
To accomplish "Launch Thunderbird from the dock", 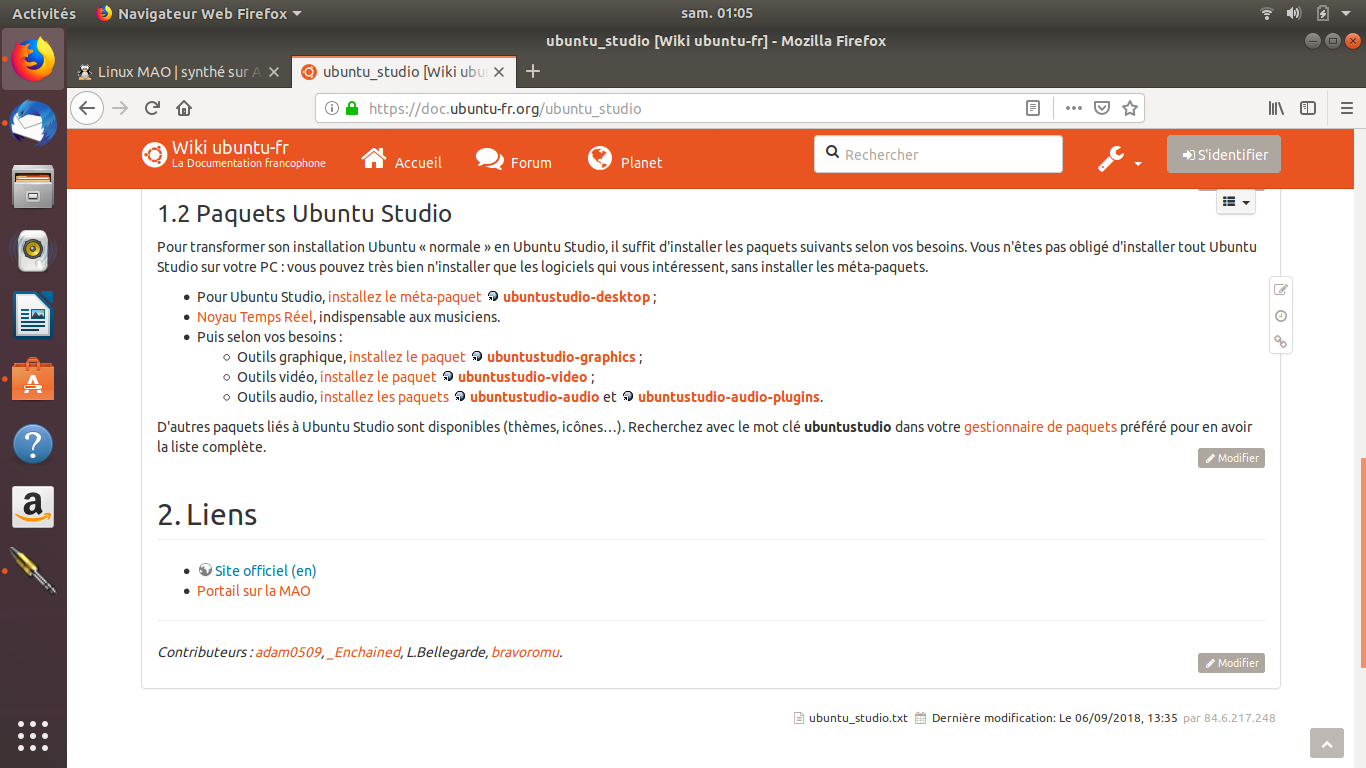I will [x=33, y=124].
